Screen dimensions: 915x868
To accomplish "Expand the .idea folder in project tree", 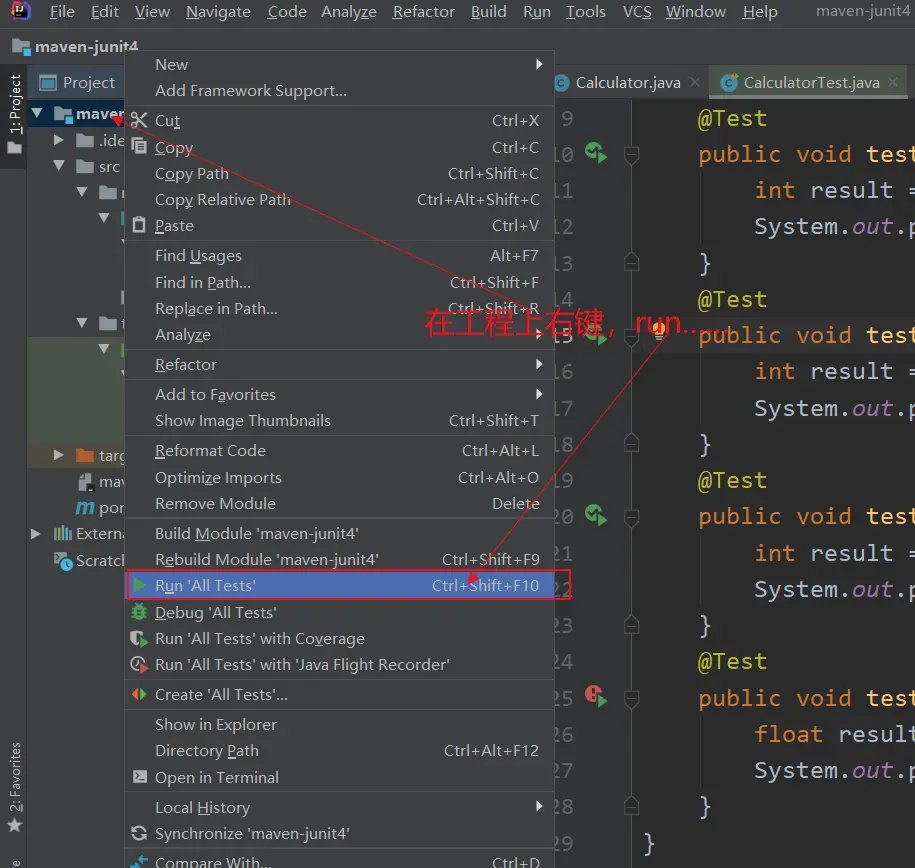I will point(60,141).
